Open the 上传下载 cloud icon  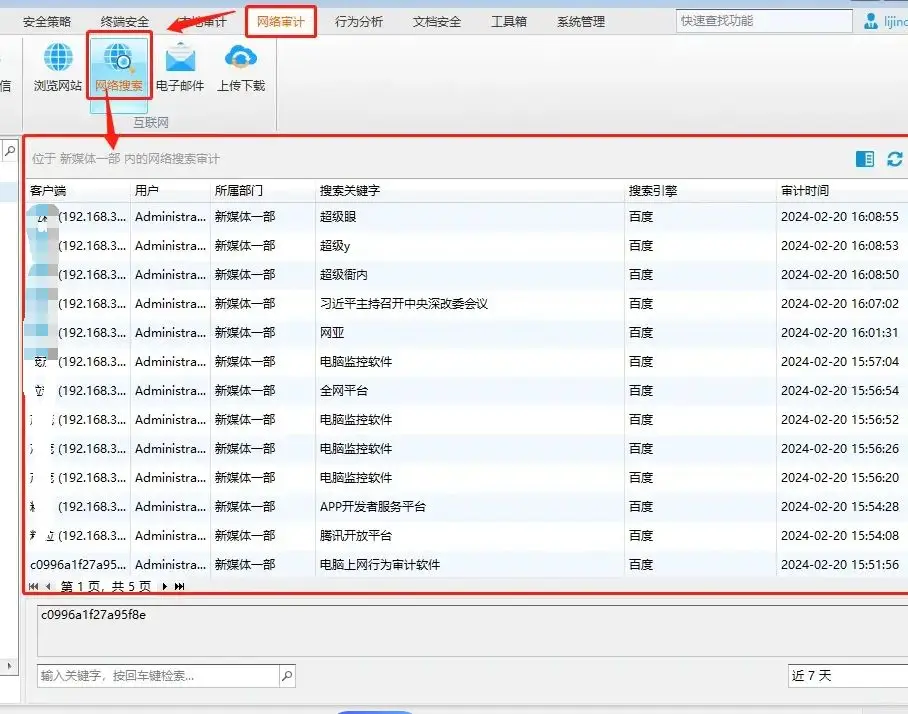(241, 66)
